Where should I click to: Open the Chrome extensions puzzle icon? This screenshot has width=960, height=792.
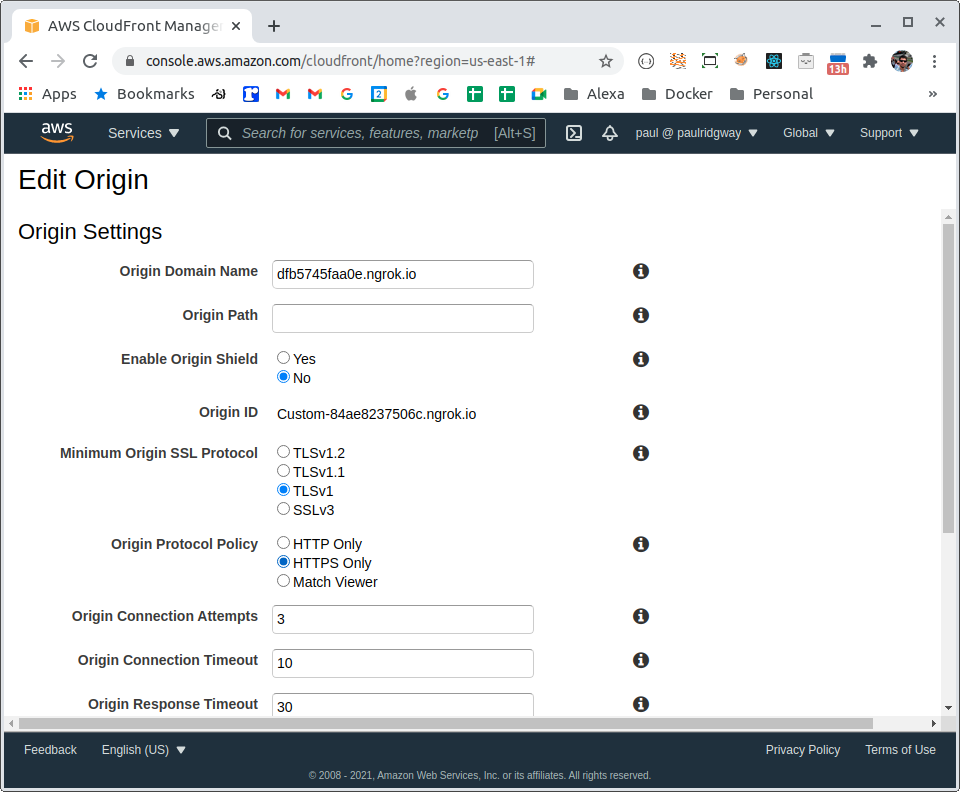(869, 61)
